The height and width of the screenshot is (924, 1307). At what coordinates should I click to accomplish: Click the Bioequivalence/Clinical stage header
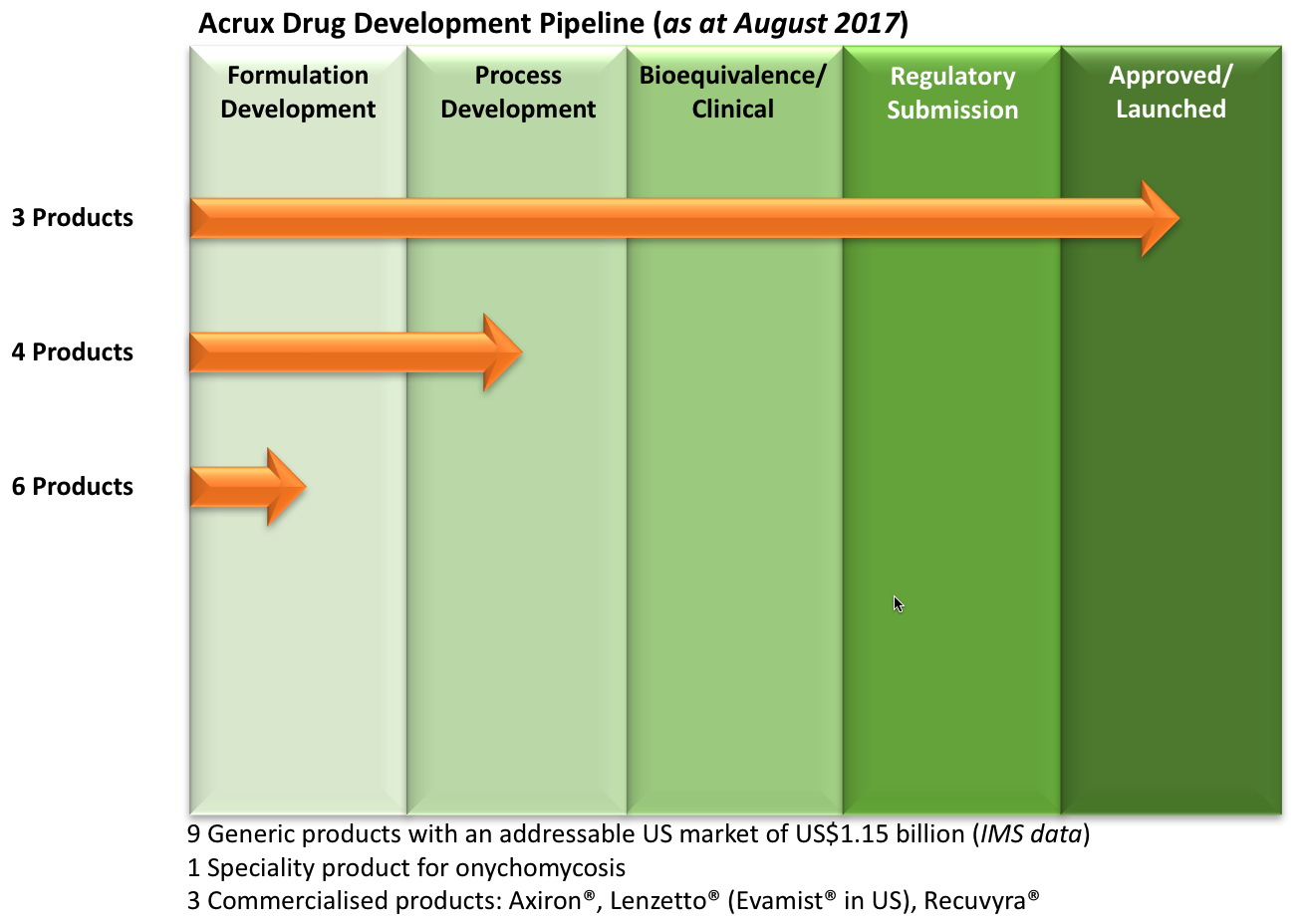[733, 92]
